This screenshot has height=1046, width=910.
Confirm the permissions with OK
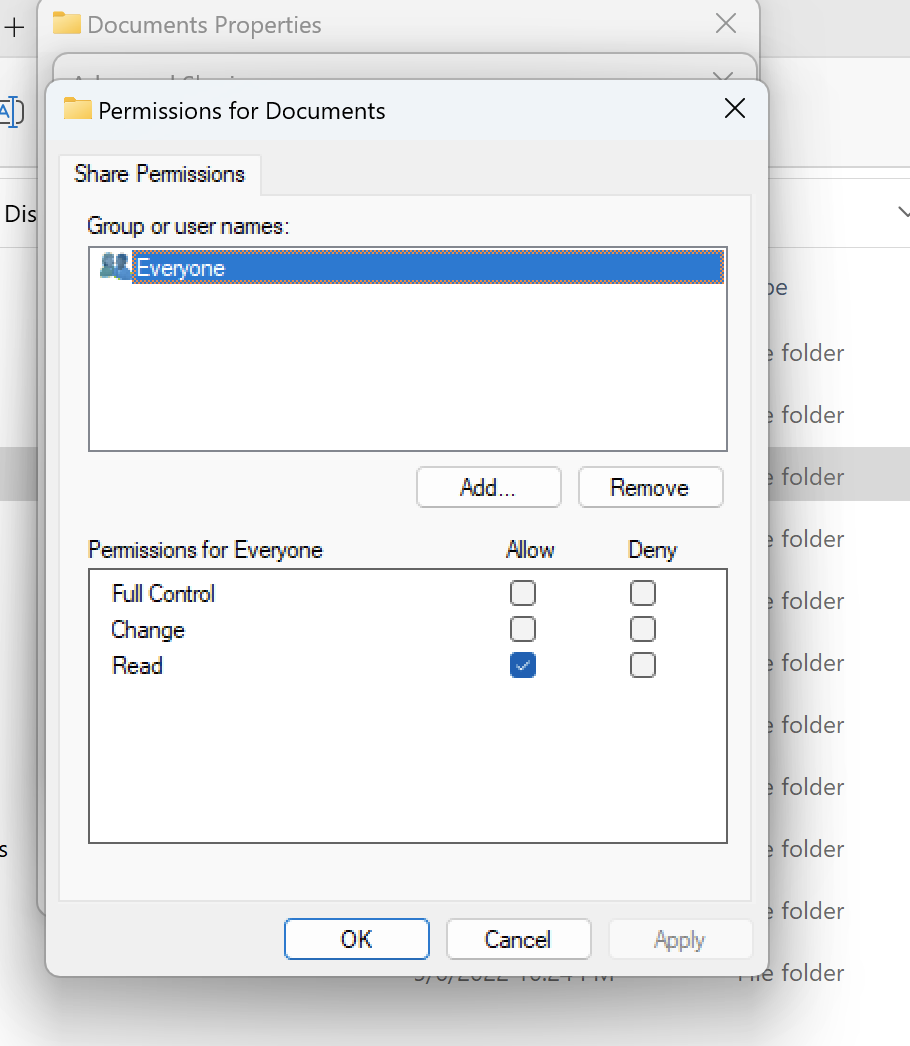pyautogui.click(x=356, y=939)
